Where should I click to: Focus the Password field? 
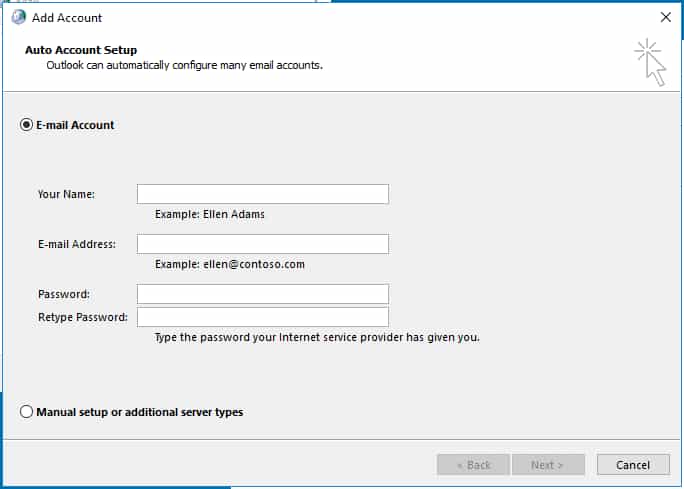(x=263, y=294)
